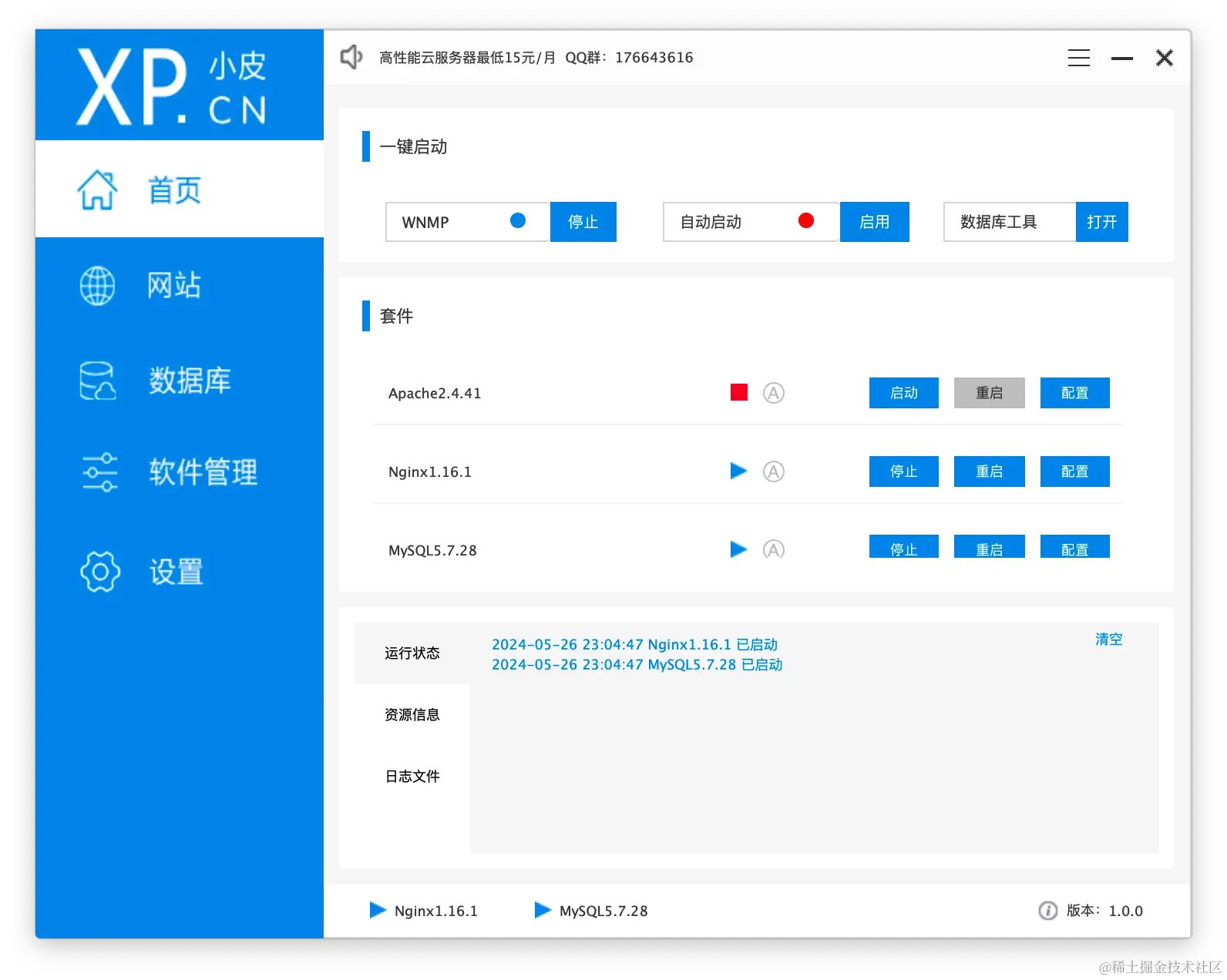Click the 版本: 1.0.0 text
Image resolution: width=1227 pixels, height=980 pixels.
[1104, 911]
